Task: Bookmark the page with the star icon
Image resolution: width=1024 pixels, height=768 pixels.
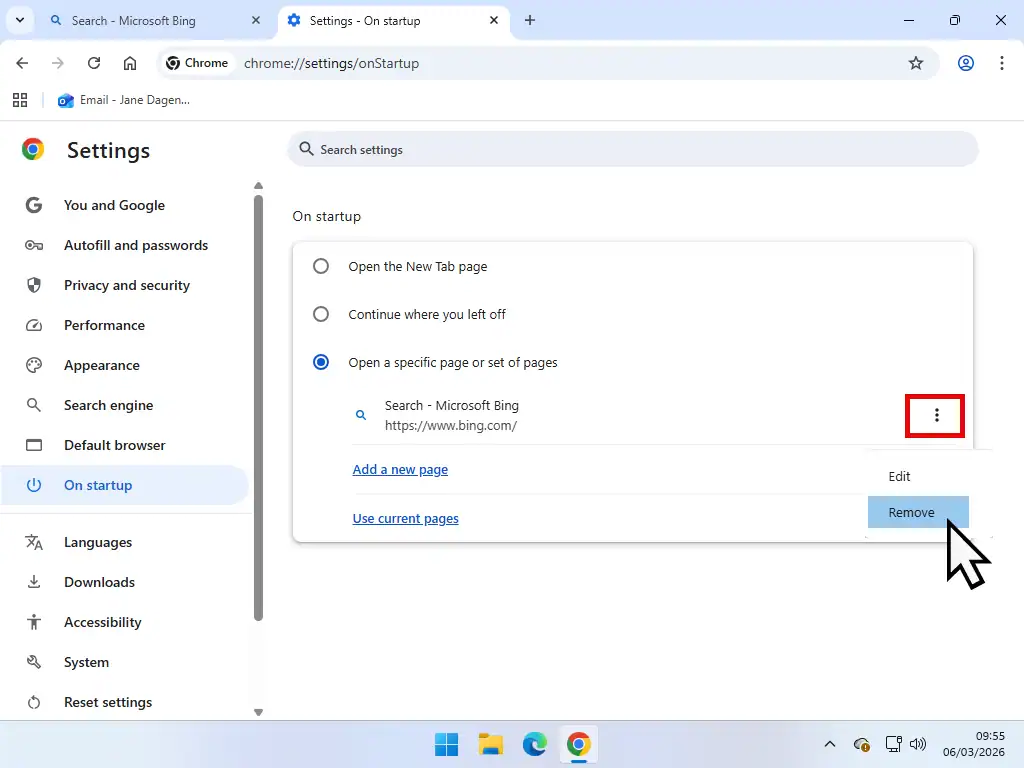Action: [916, 62]
